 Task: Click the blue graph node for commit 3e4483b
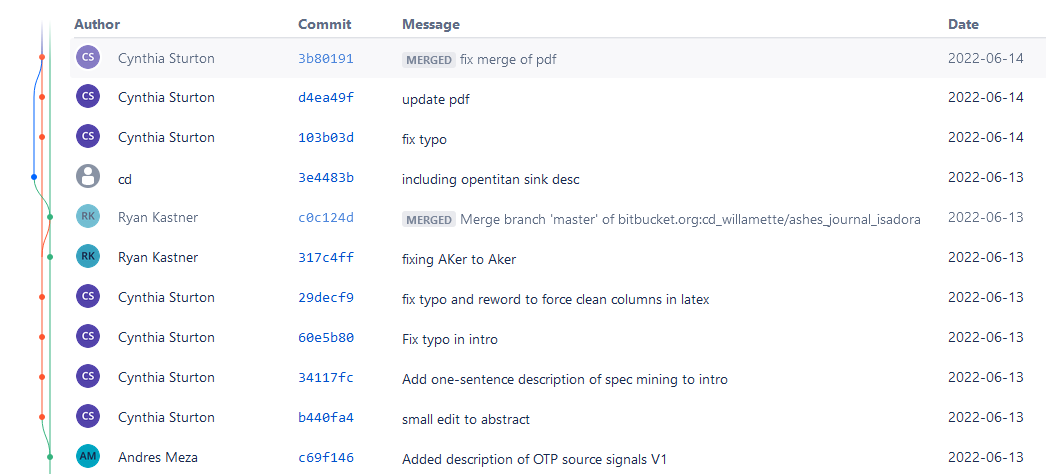34,177
